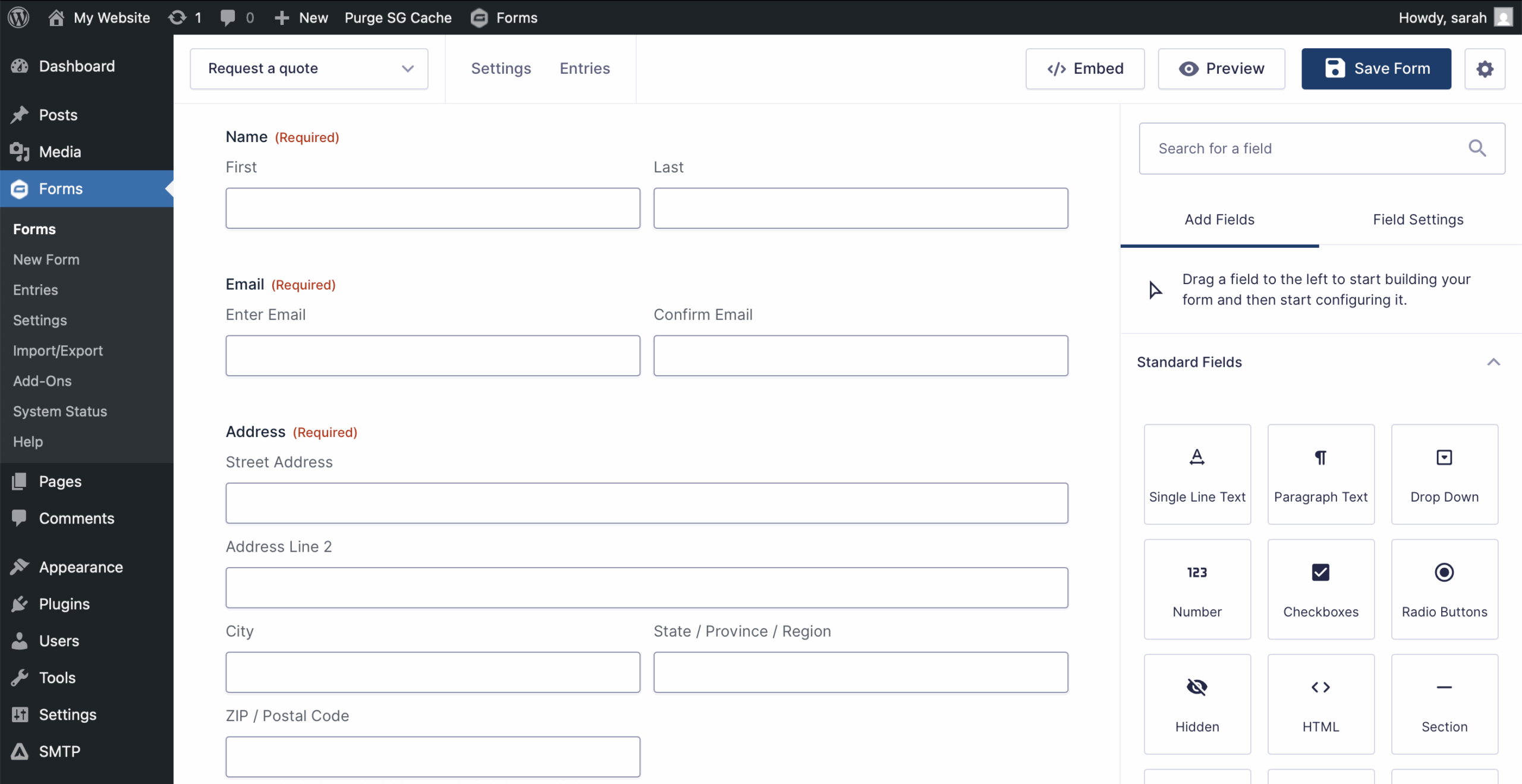Click the Save Form button
Image resolution: width=1522 pixels, height=784 pixels.
coord(1376,69)
